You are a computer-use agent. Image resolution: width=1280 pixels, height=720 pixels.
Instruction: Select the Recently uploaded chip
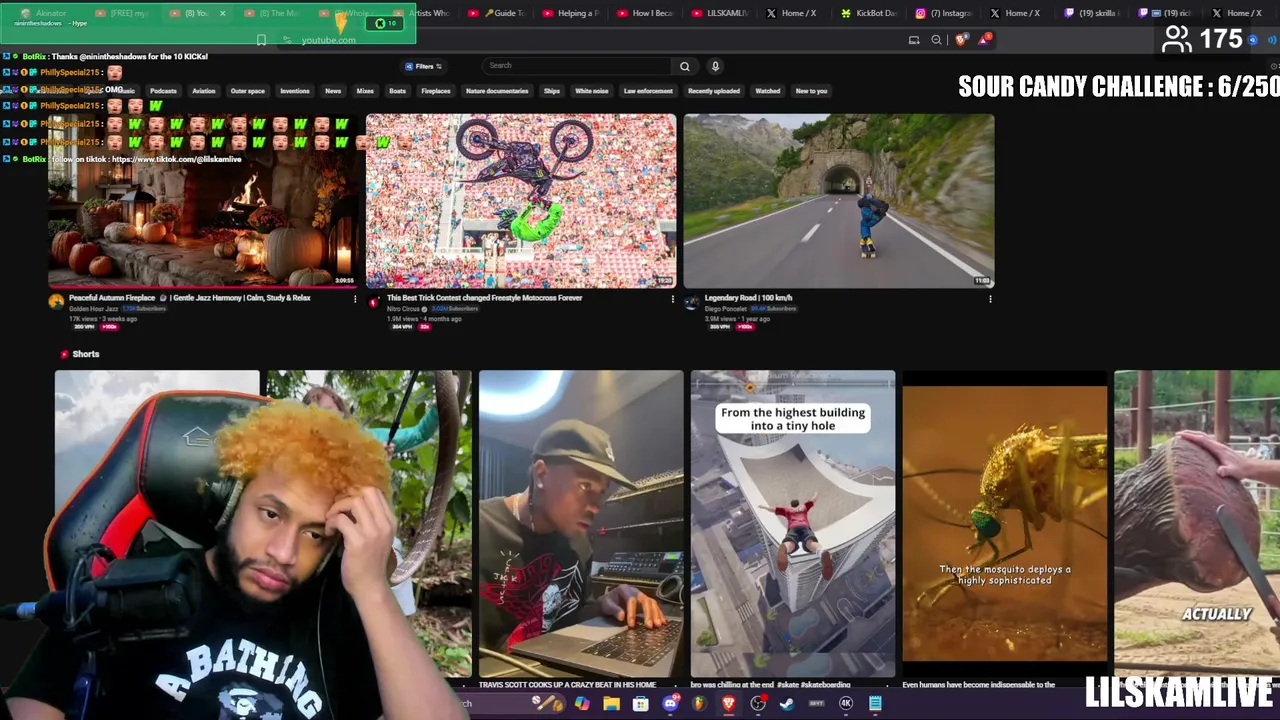[714, 91]
